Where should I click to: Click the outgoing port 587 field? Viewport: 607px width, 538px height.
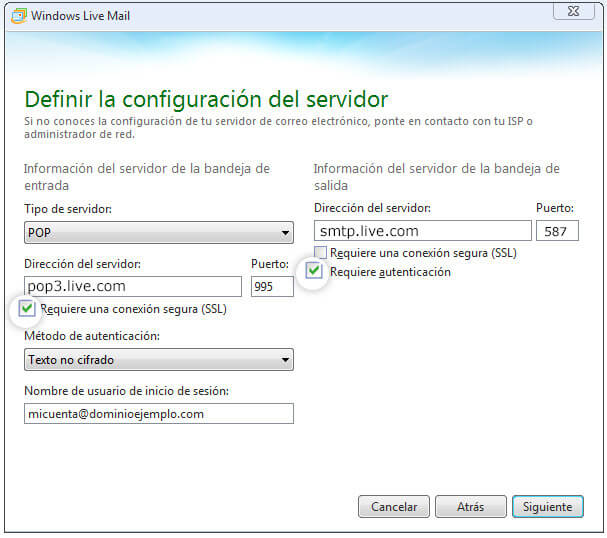(x=557, y=231)
